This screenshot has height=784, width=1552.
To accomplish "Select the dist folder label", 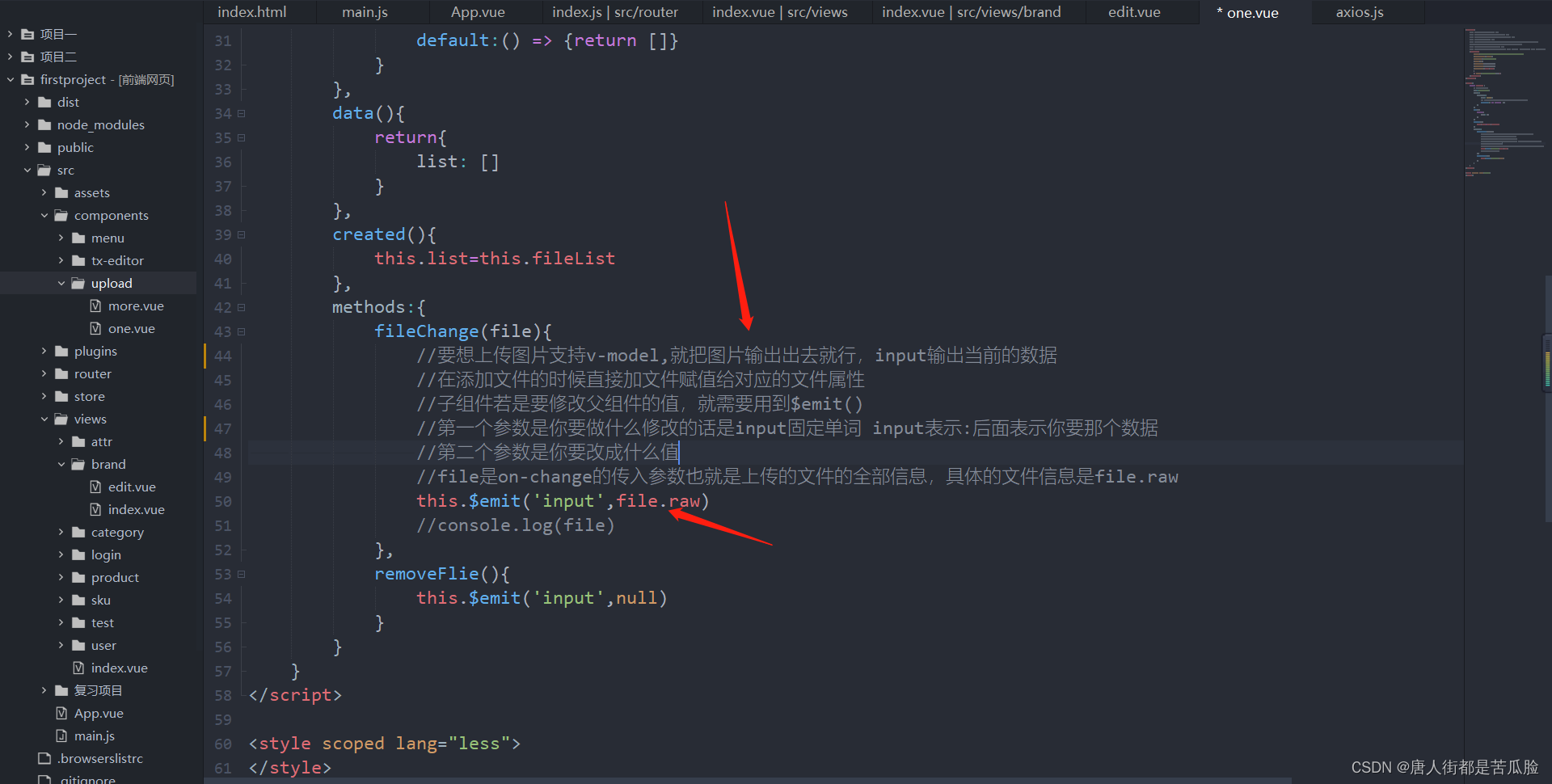I will [68, 102].
